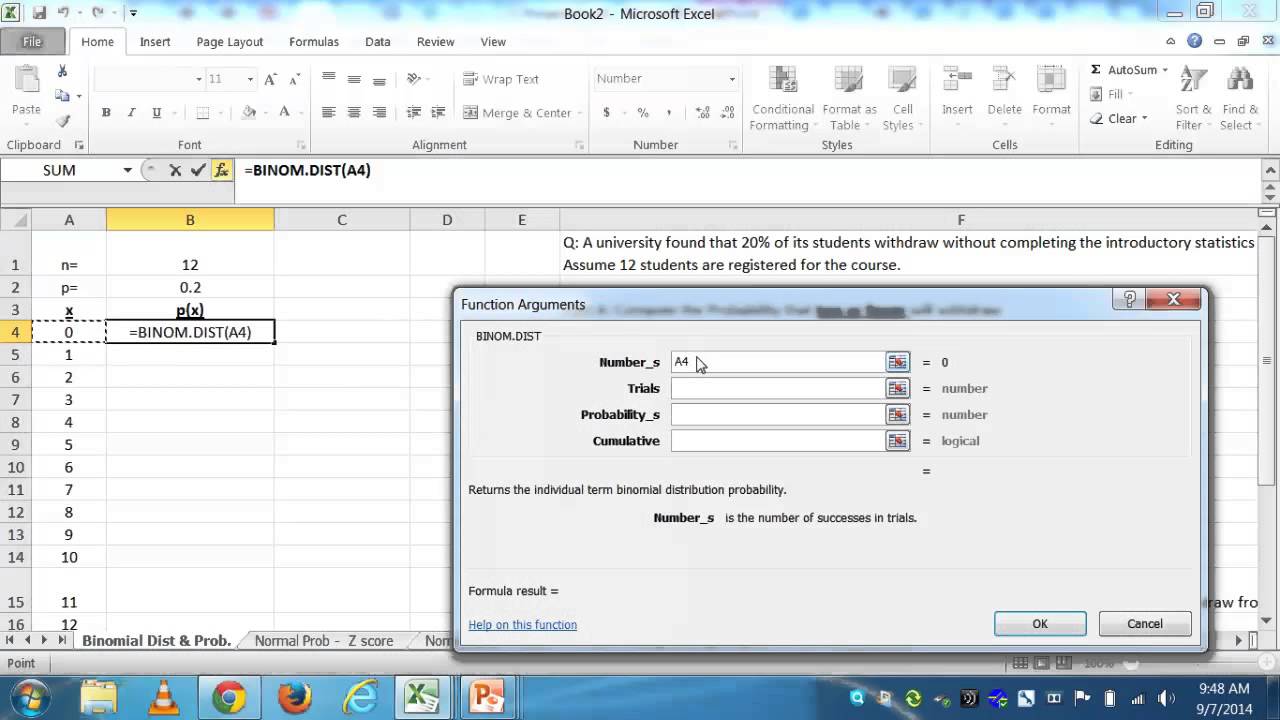1280x720 pixels.
Task: Click the Review ribbon tab
Action: coord(436,42)
